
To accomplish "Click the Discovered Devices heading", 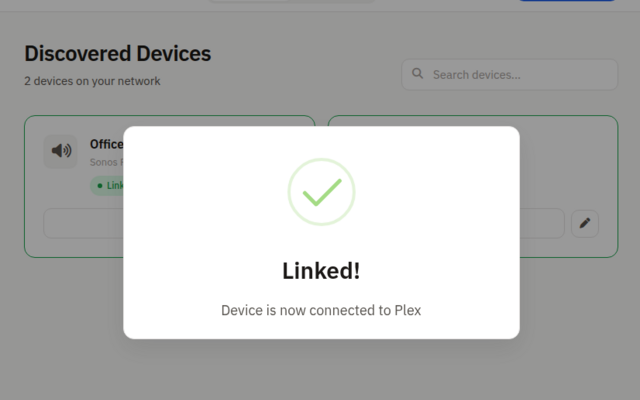I will 118,54.
